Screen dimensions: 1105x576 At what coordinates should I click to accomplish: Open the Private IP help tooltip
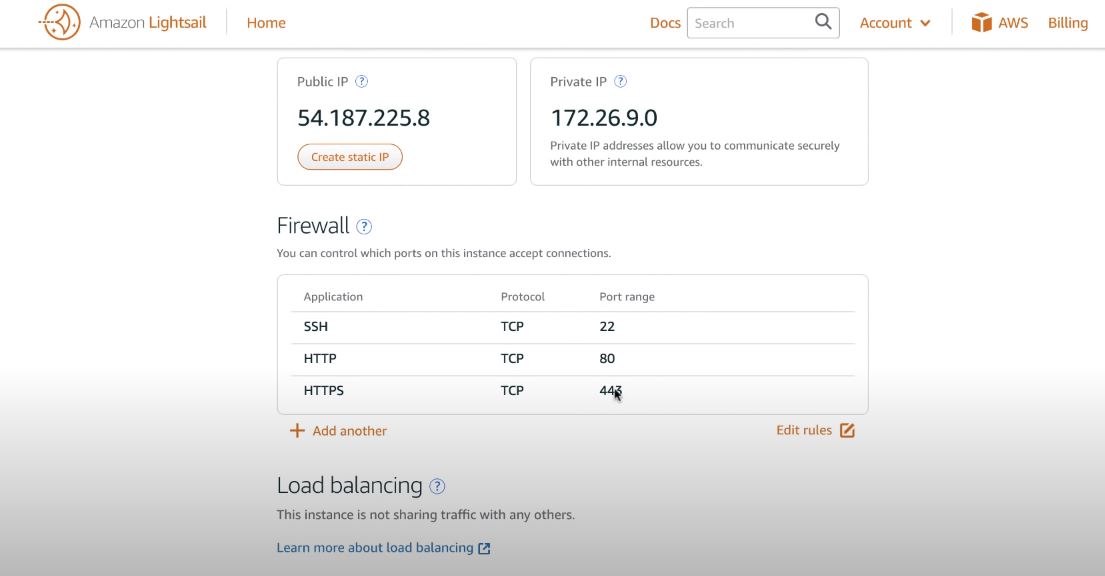[x=621, y=81]
